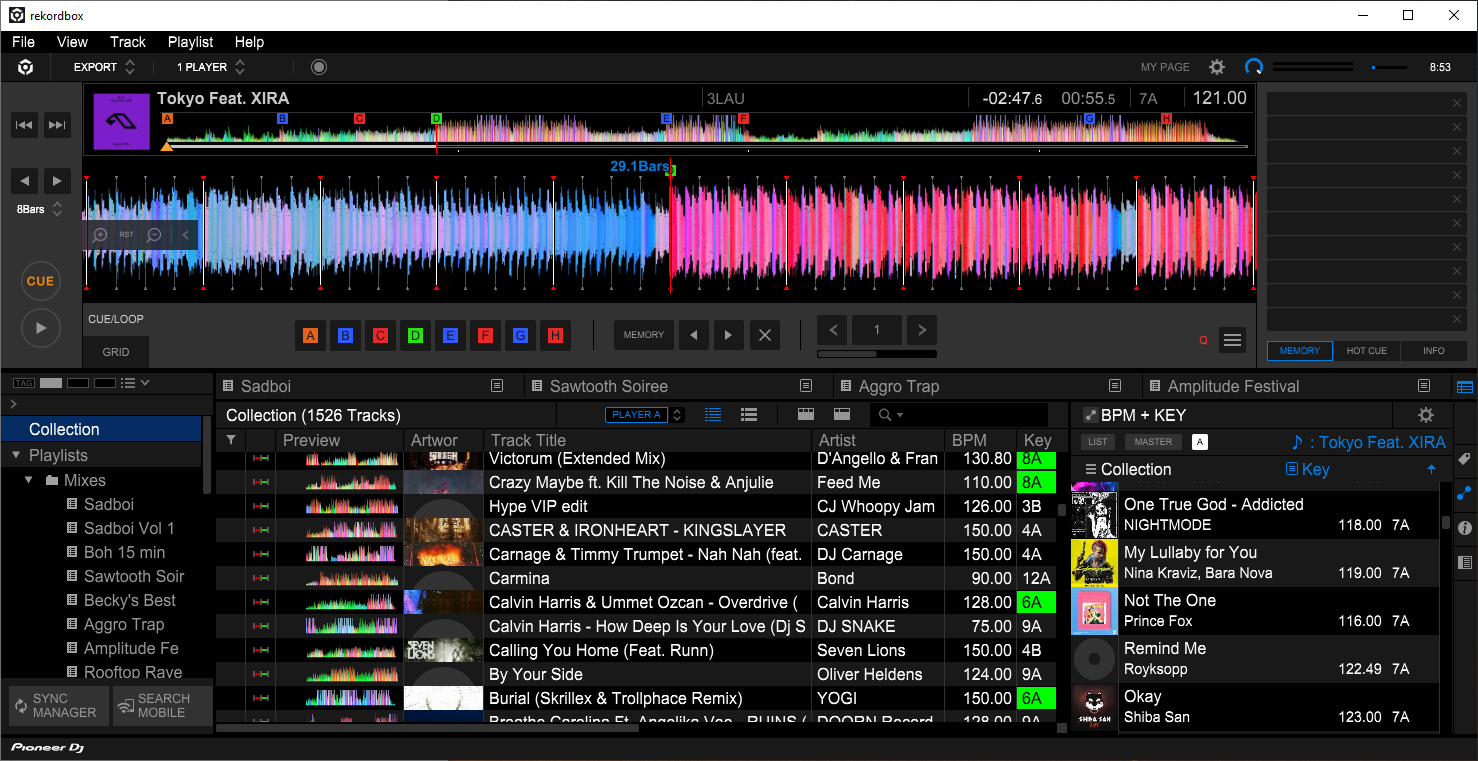Open the cue list menu beside quantize
The image size is (1478, 761).
click(x=1233, y=340)
